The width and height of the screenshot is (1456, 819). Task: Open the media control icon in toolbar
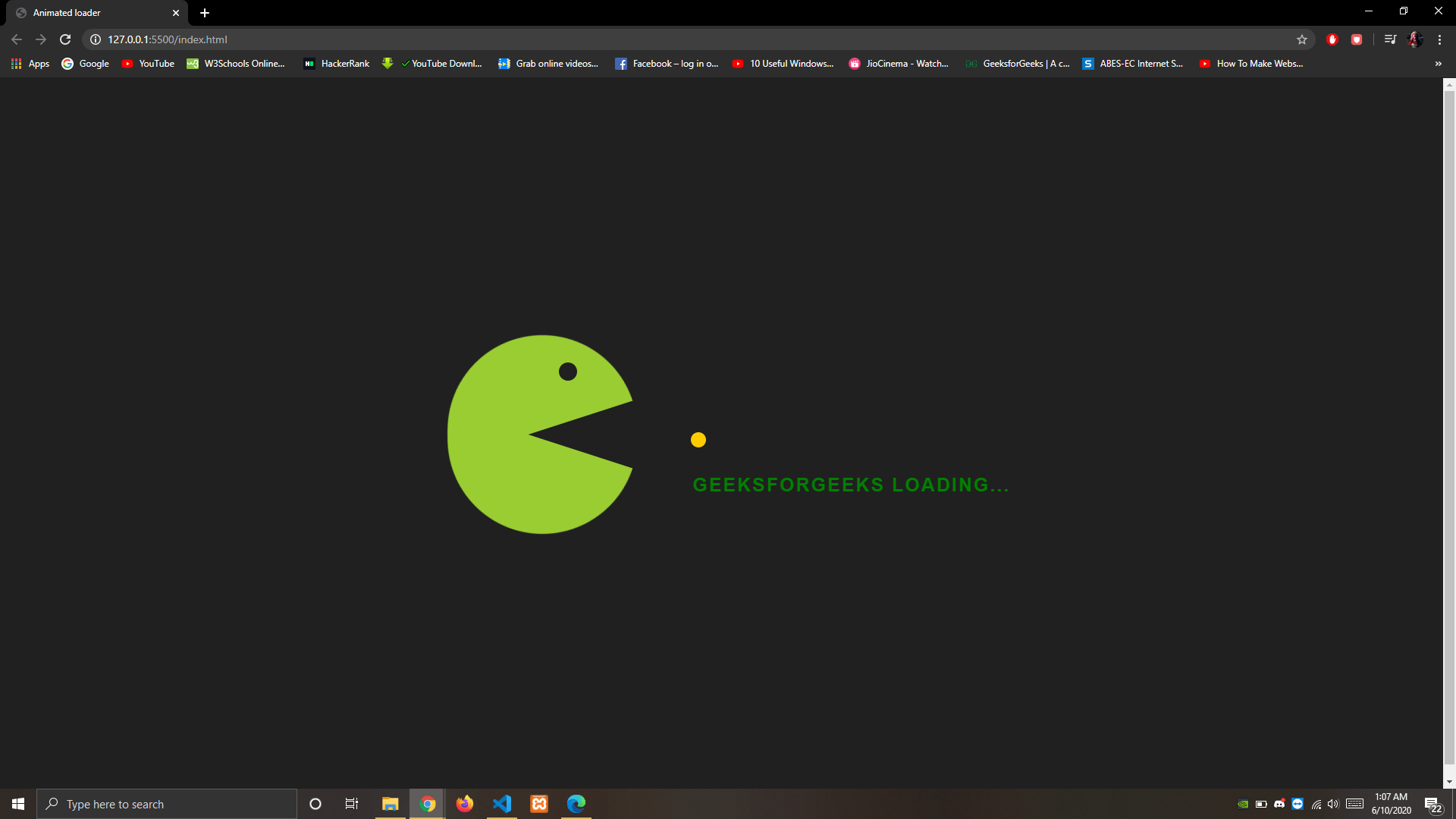pos(1390,39)
